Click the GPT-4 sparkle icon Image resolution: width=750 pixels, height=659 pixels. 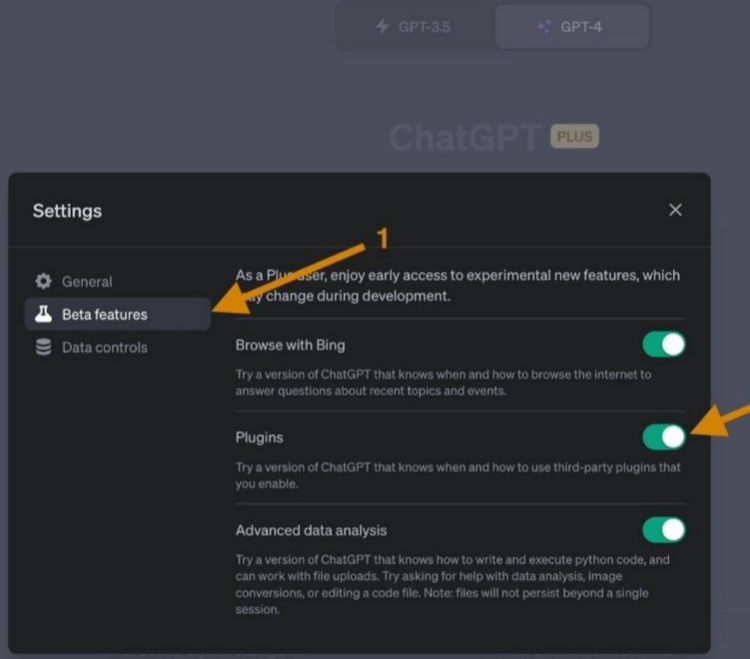coord(544,26)
